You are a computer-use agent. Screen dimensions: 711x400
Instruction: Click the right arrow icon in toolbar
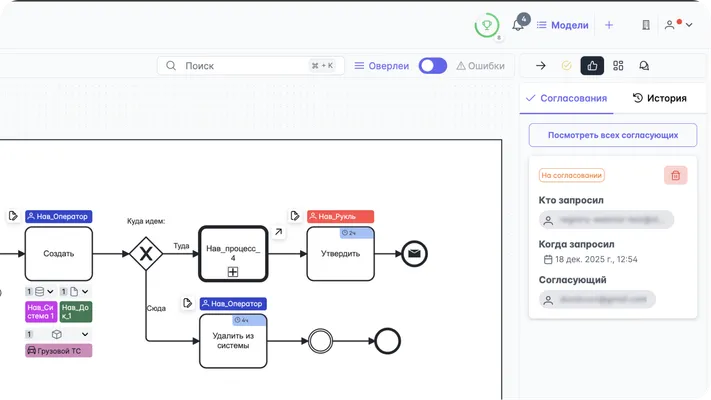pos(541,66)
